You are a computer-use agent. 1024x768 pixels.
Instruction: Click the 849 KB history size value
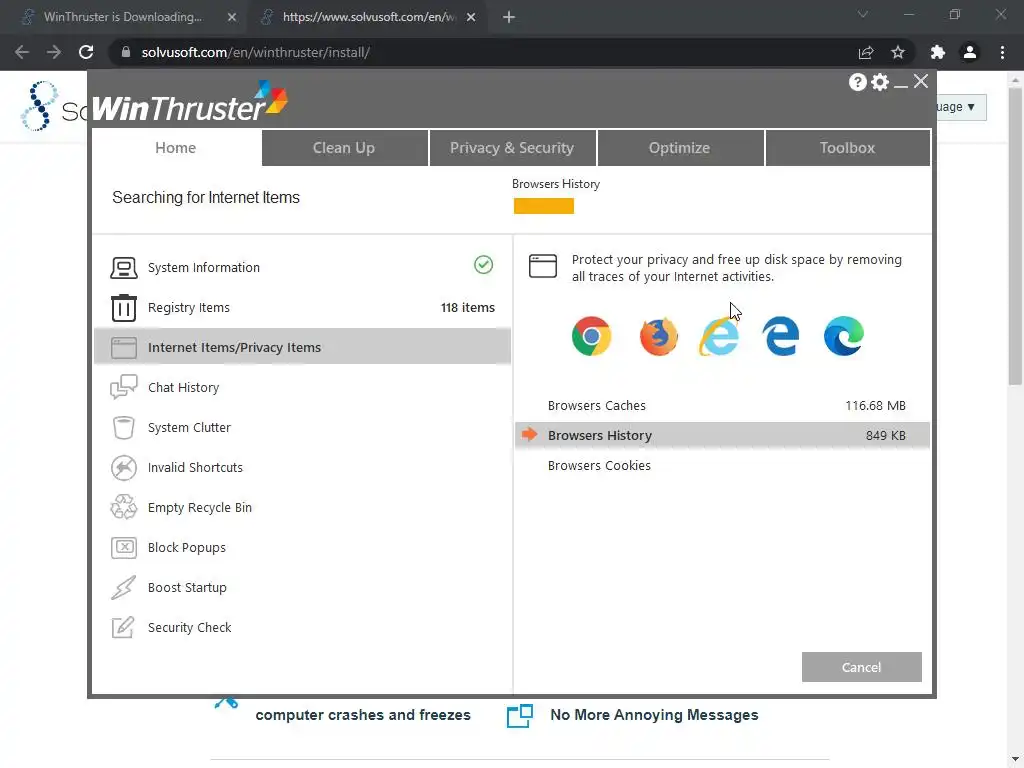pyautogui.click(x=886, y=436)
